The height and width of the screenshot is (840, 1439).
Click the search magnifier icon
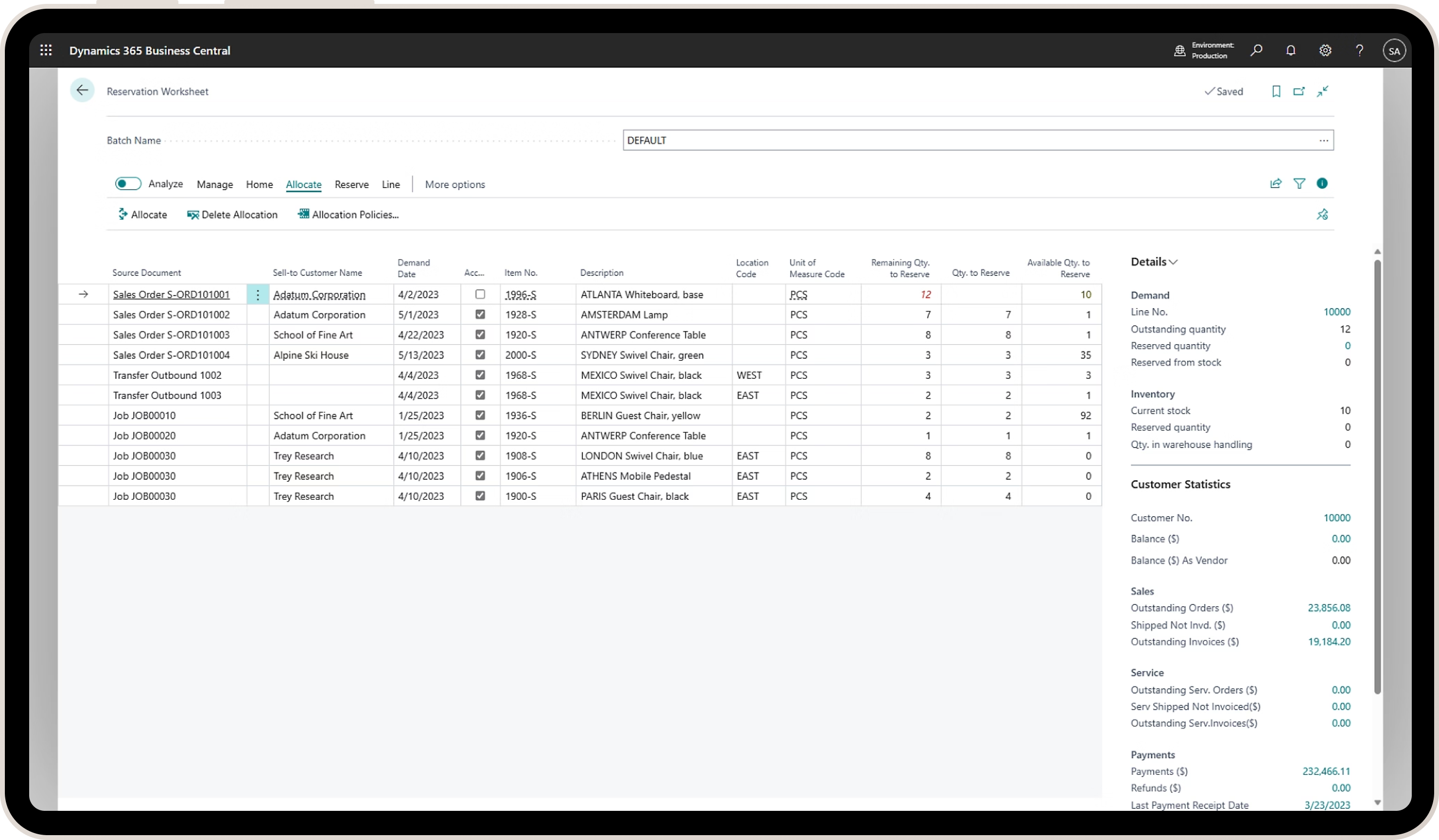click(x=1256, y=50)
